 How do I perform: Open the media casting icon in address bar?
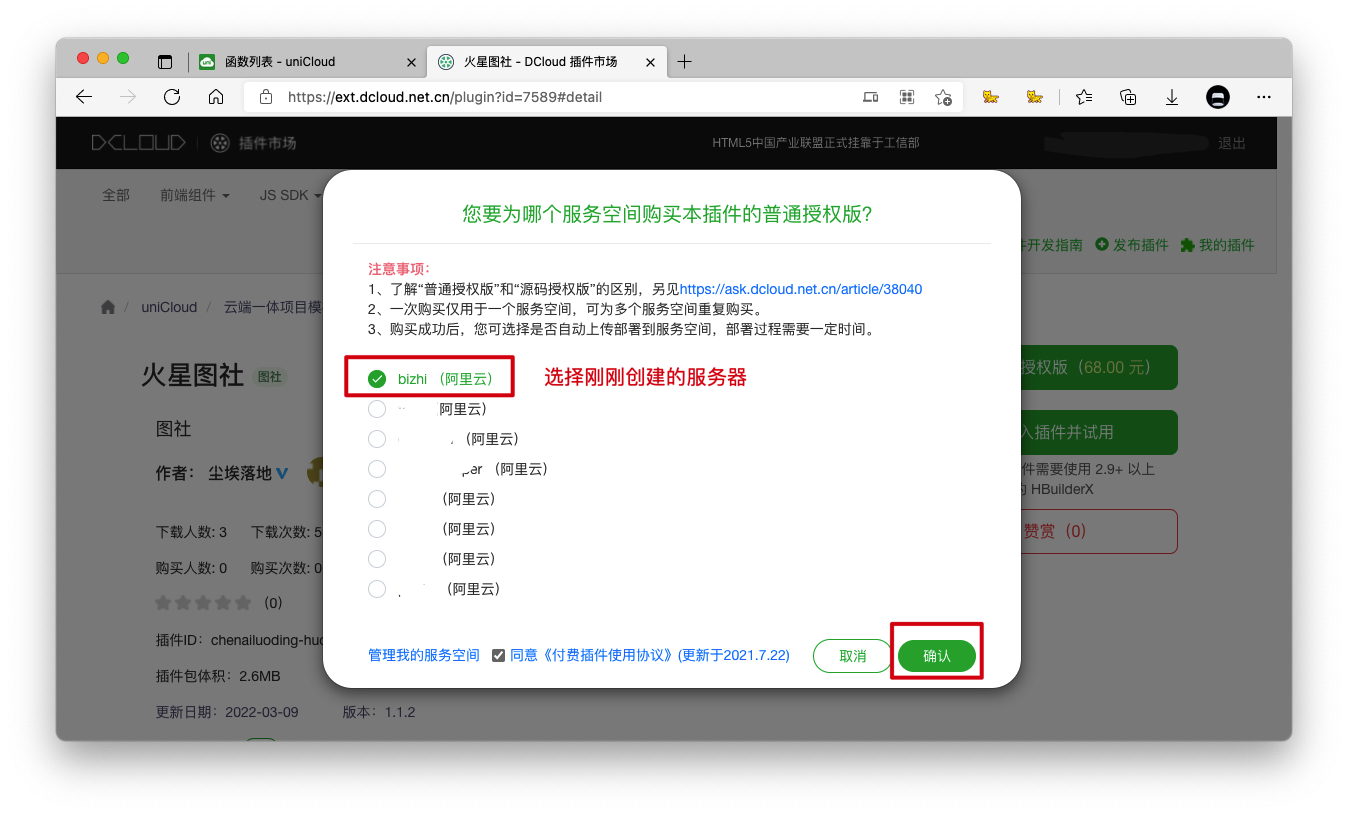(871, 97)
